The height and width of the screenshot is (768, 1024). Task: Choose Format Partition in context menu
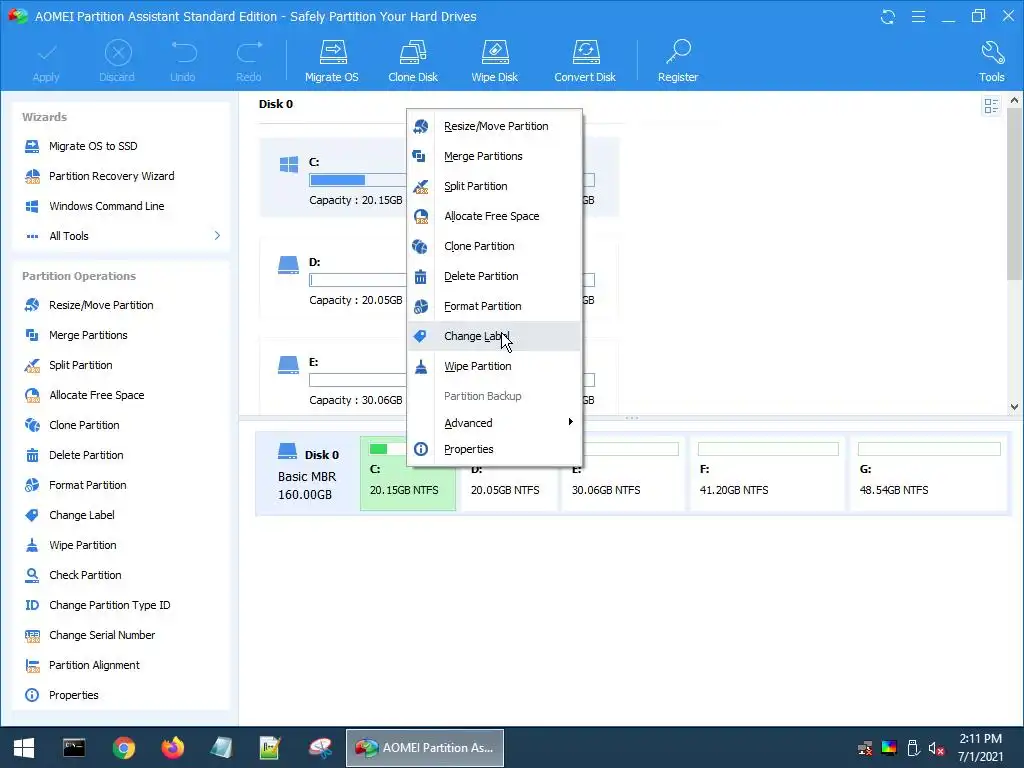[494, 306]
